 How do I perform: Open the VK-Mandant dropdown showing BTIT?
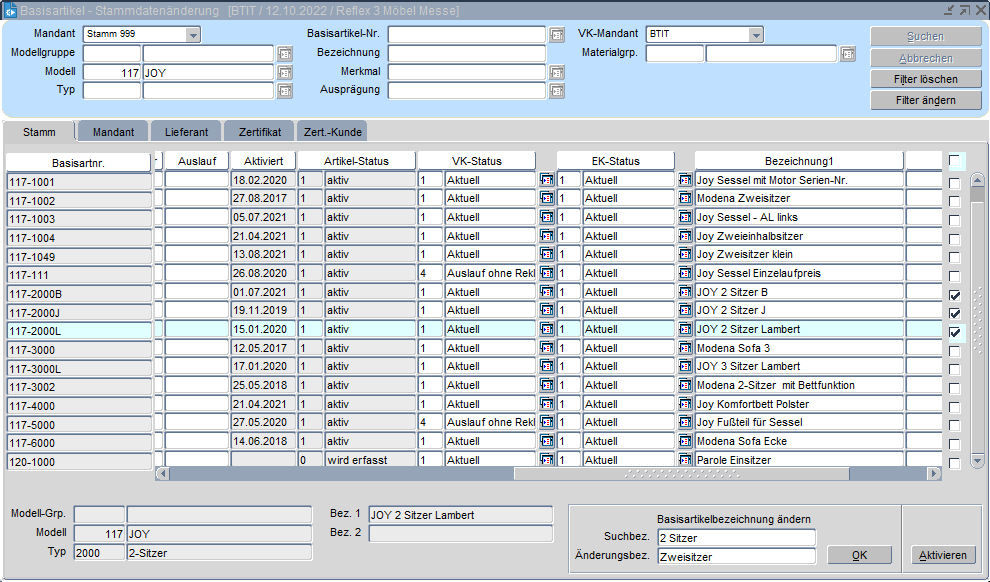point(756,35)
